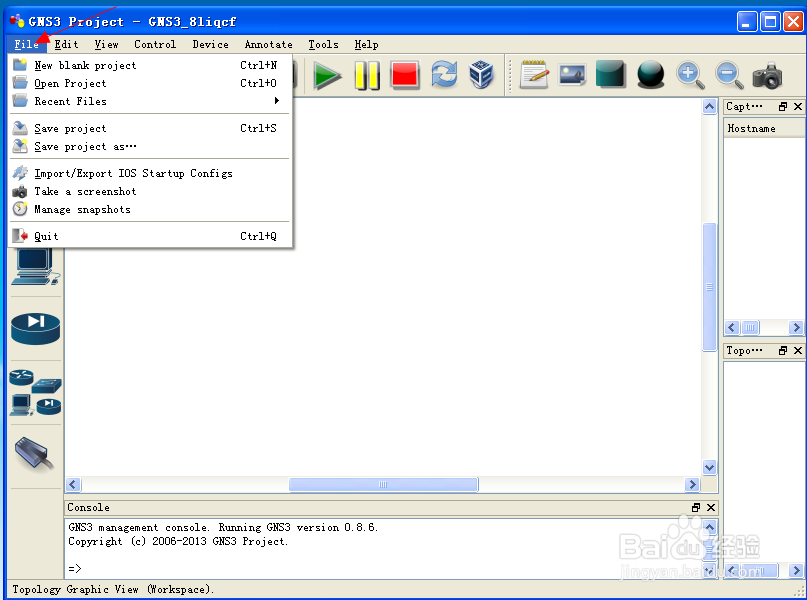Choose New blank project from File menu
Screen dimensions: 807x600
coord(150,65)
